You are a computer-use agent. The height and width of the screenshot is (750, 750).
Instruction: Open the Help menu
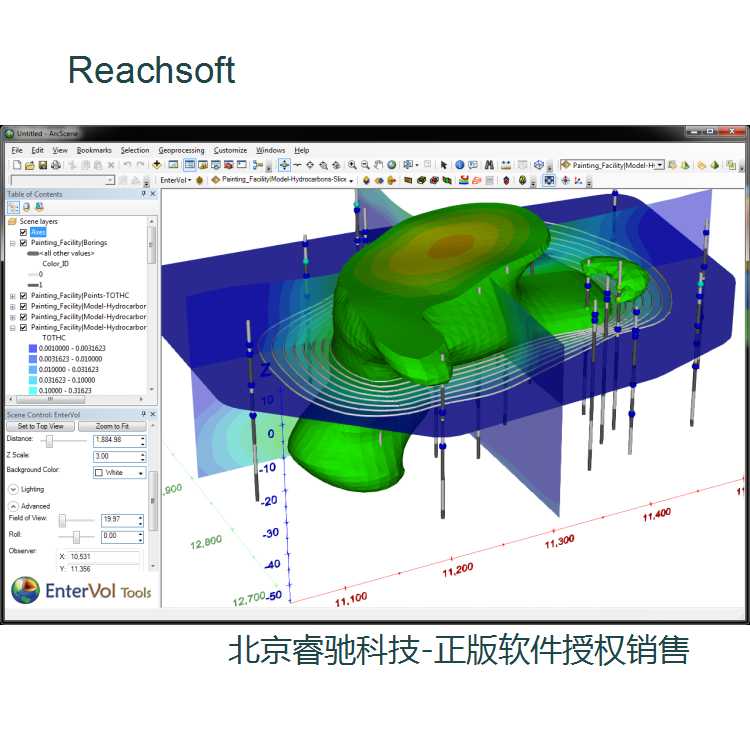[x=301, y=150]
